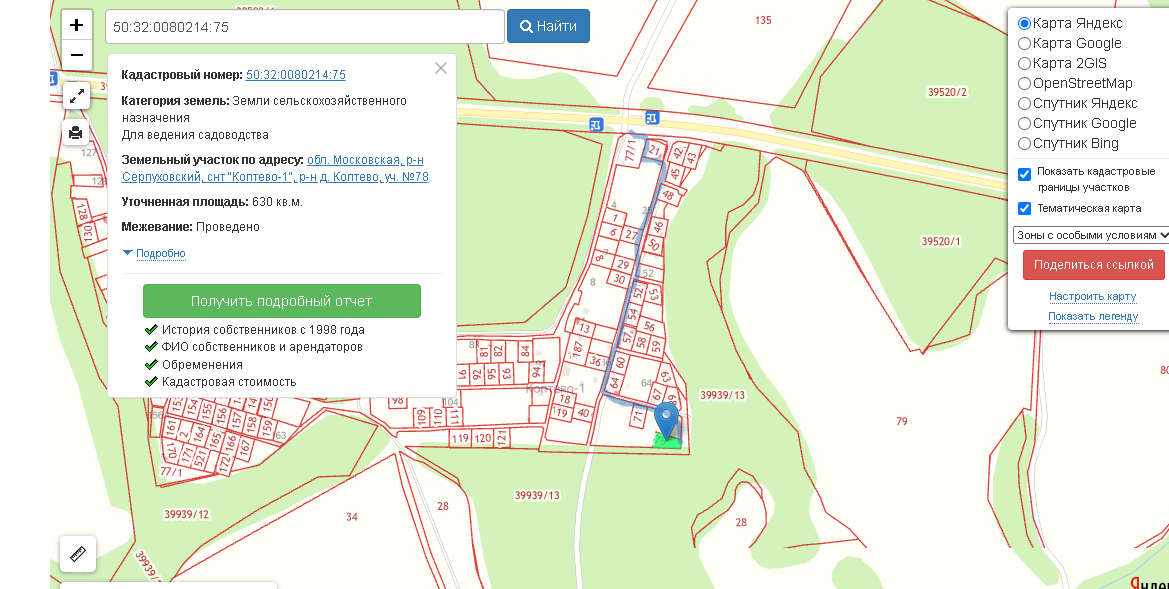Click the green highlighted parcel 78
Image resolution: width=1169 pixels, height=589 pixels.
[666, 441]
